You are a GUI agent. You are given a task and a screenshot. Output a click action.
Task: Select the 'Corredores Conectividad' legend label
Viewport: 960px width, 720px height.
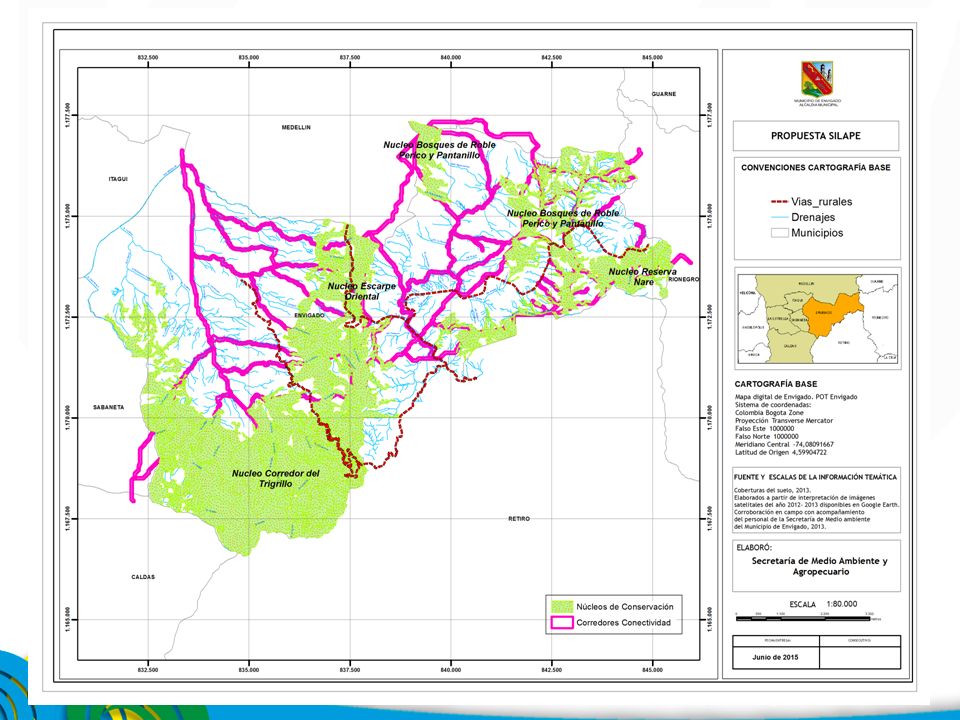click(623, 623)
